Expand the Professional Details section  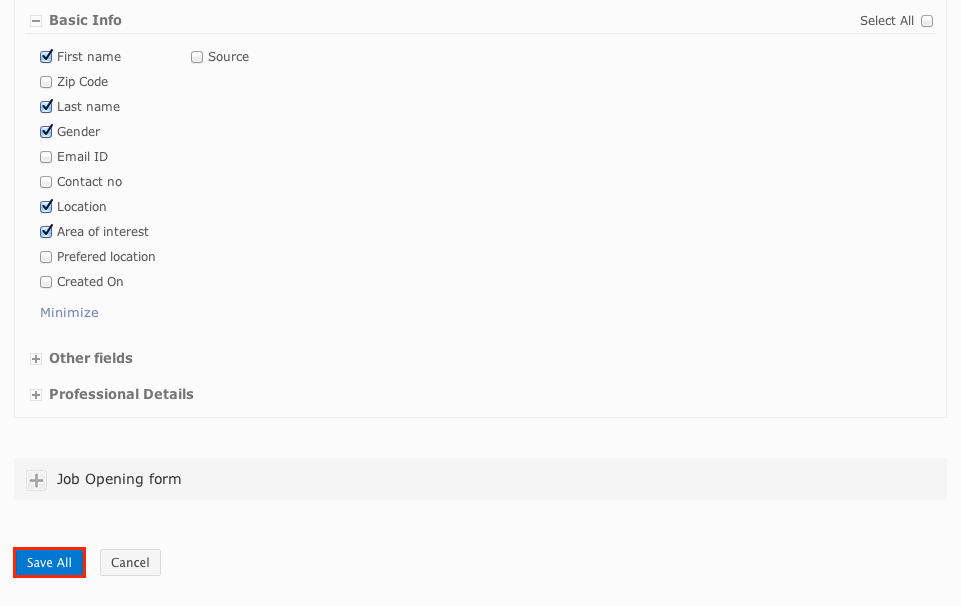pyautogui.click(x=36, y=395)
